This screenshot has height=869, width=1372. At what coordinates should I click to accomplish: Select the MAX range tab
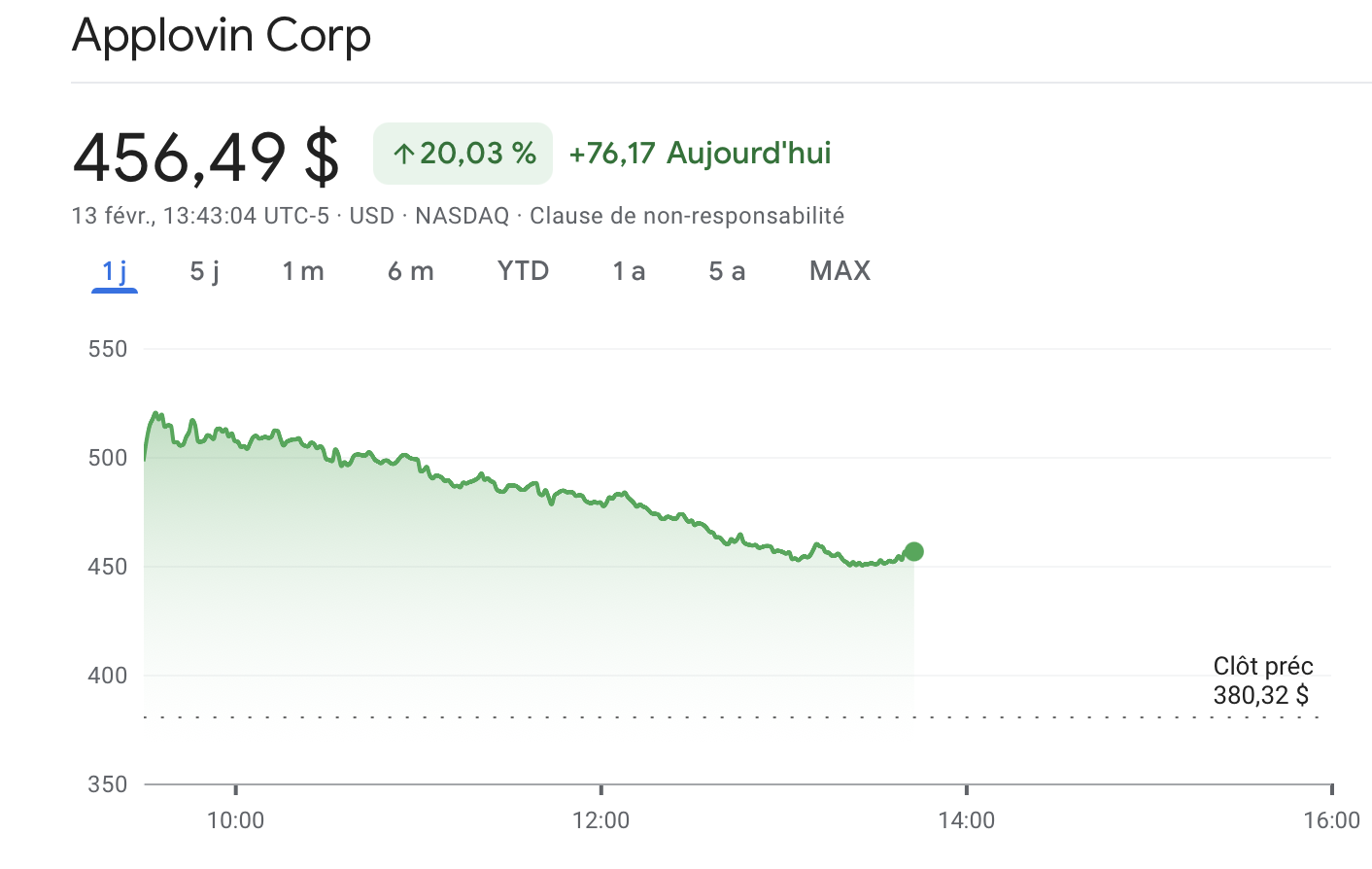coord(840,271)
